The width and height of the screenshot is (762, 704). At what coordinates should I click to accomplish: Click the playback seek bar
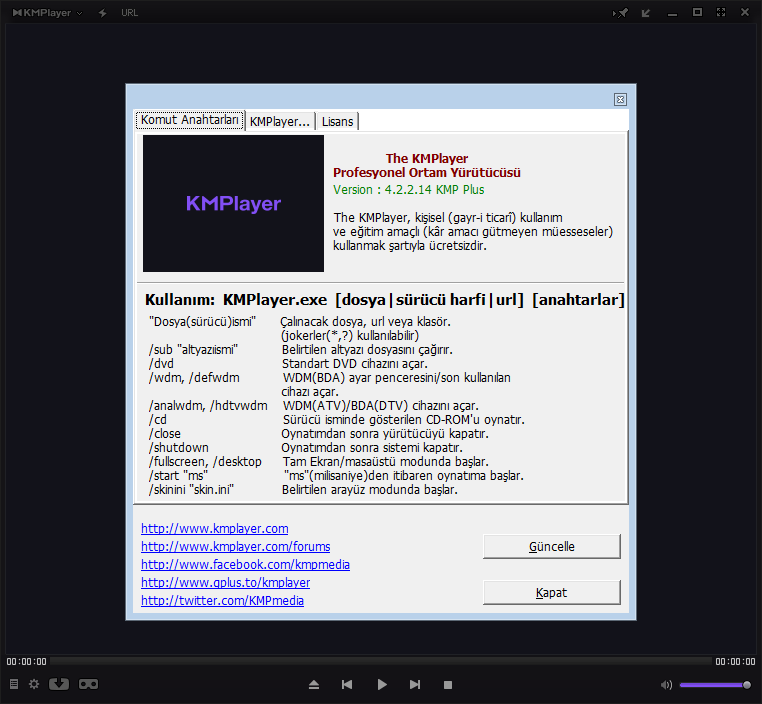pos(381,661)
